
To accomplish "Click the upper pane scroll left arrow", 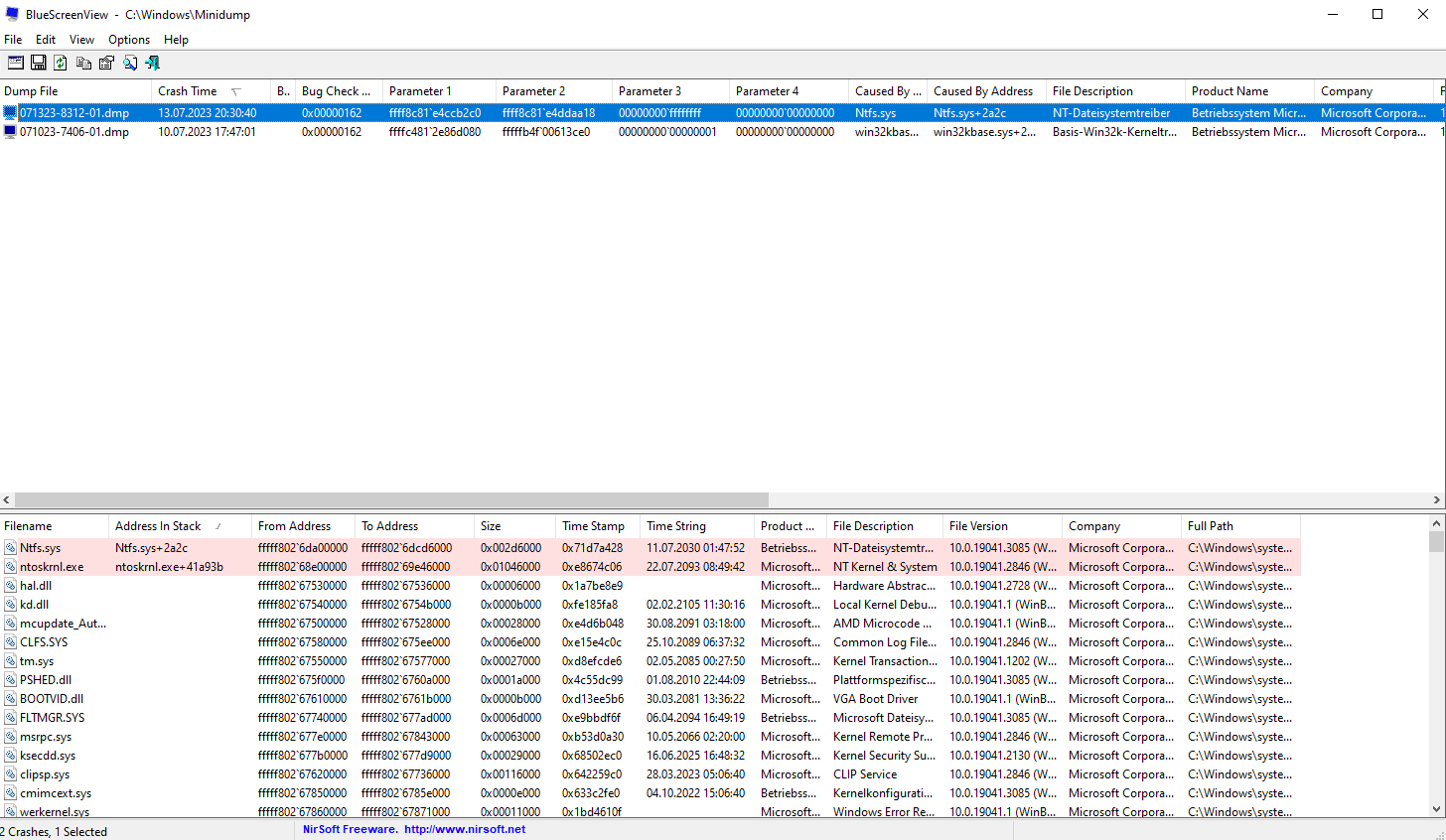I will pos(7,500).
